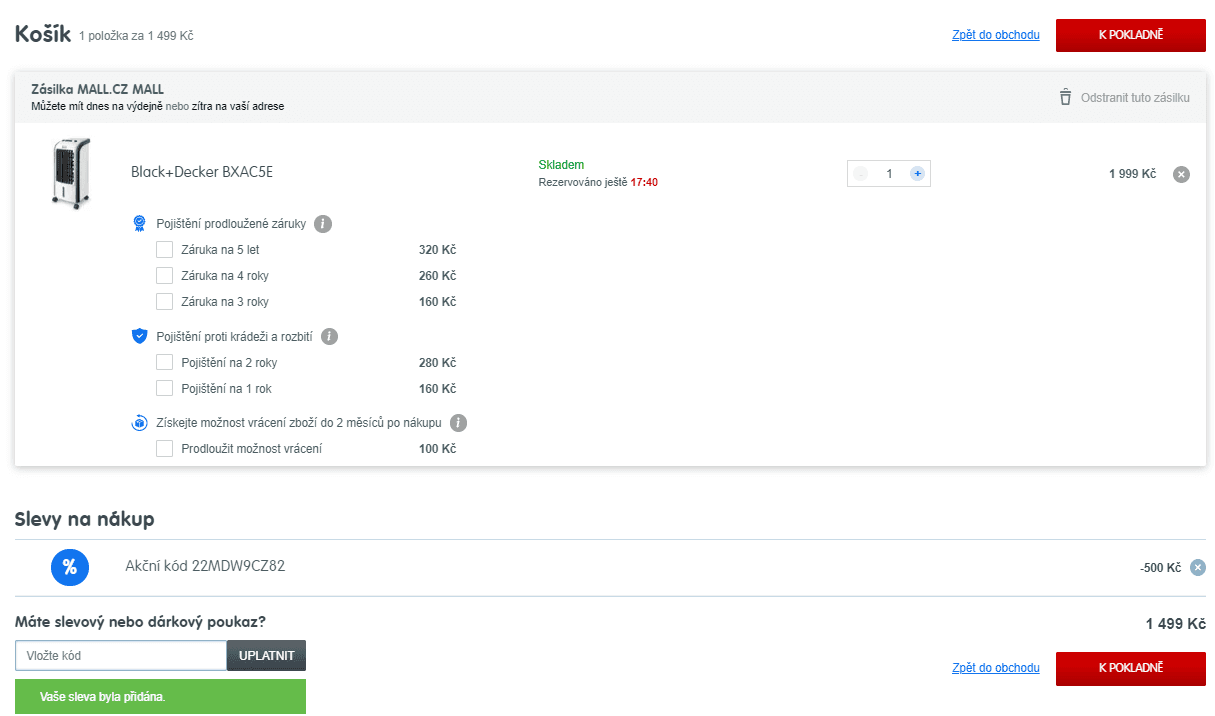Click the Zásilka MALL.CZ MALL heading

tap(97, 90)
